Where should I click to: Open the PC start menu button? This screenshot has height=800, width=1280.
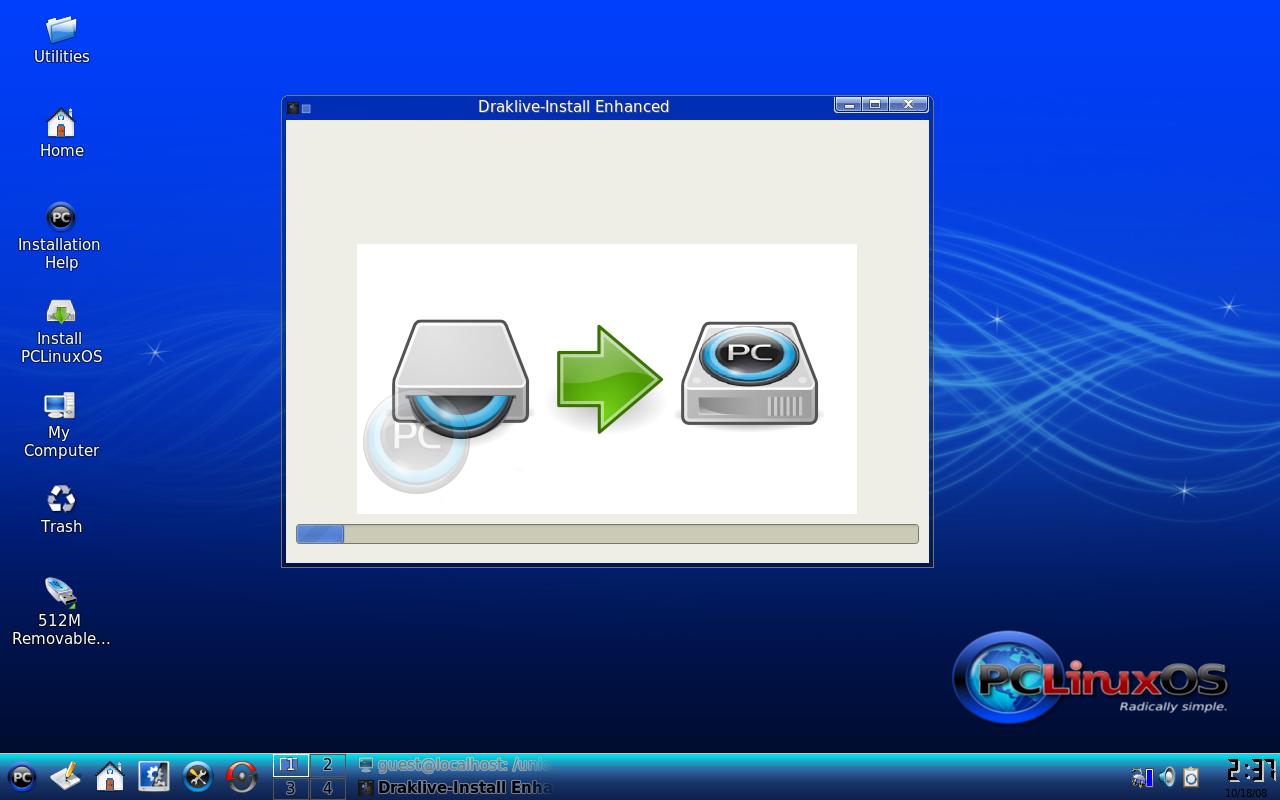pos(21,777)
